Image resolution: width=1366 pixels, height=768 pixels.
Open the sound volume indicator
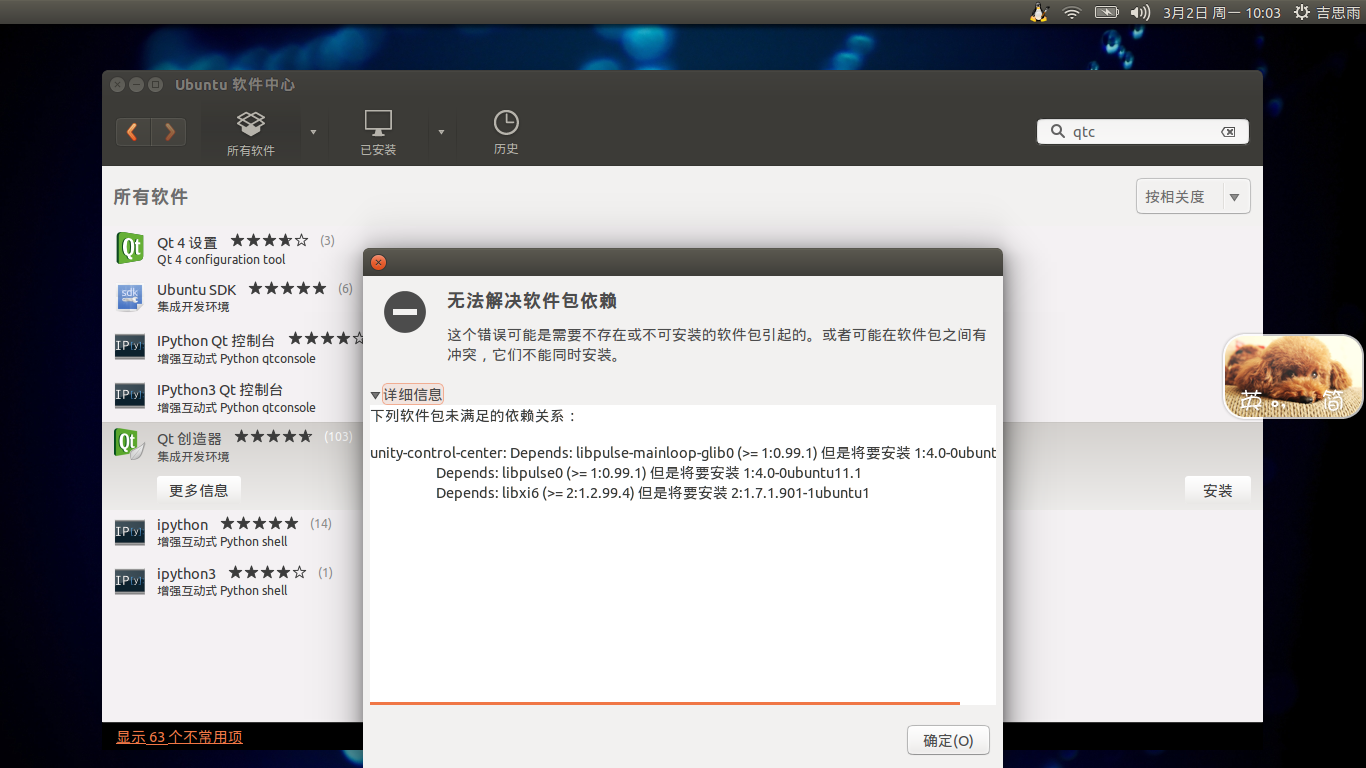point(1140,12)
